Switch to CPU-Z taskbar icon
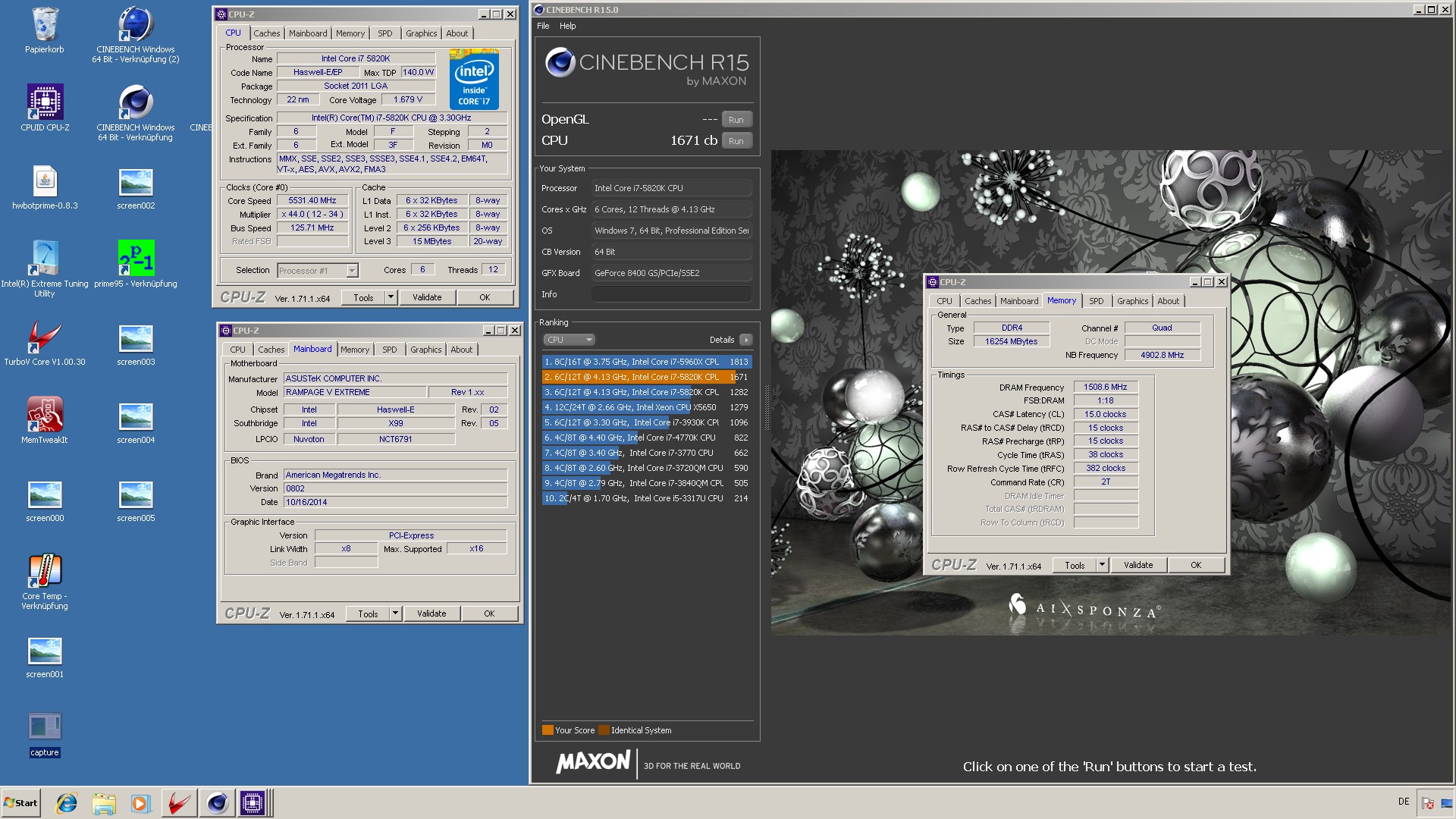This screenshot has height=819, width=1456. pyautogui.click(x=253, y=803)
